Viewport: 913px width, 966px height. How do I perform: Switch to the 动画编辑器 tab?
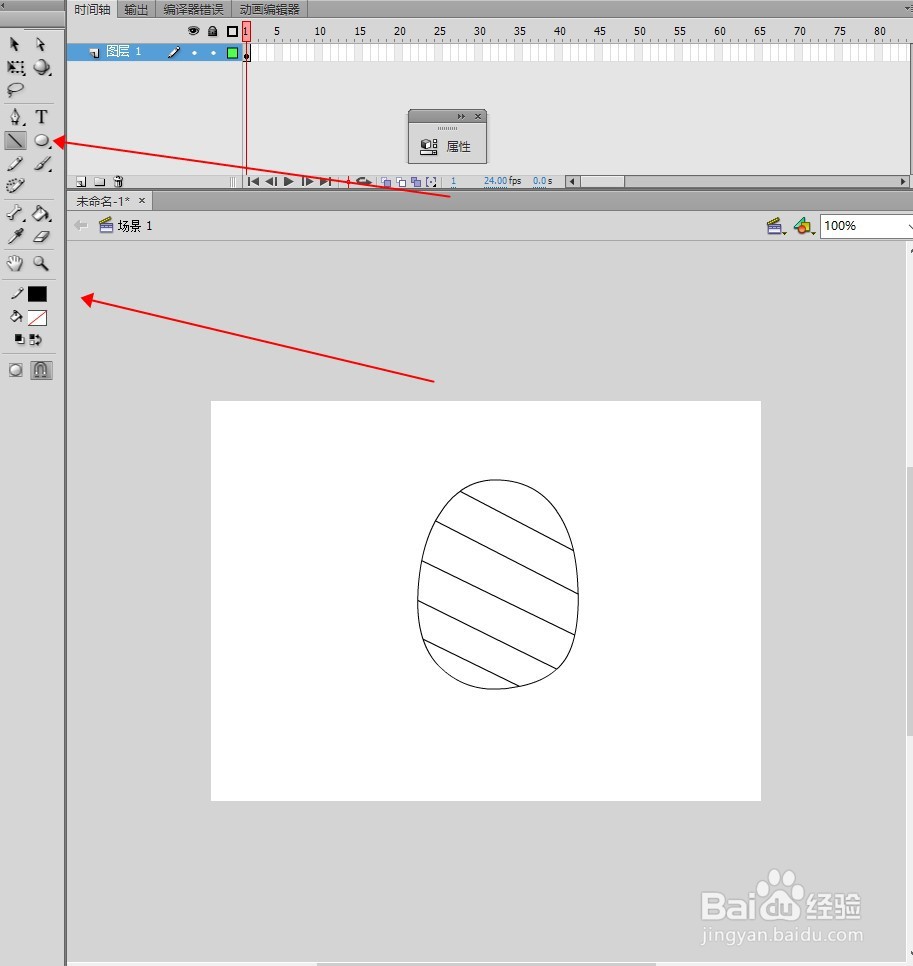point(268,9)
